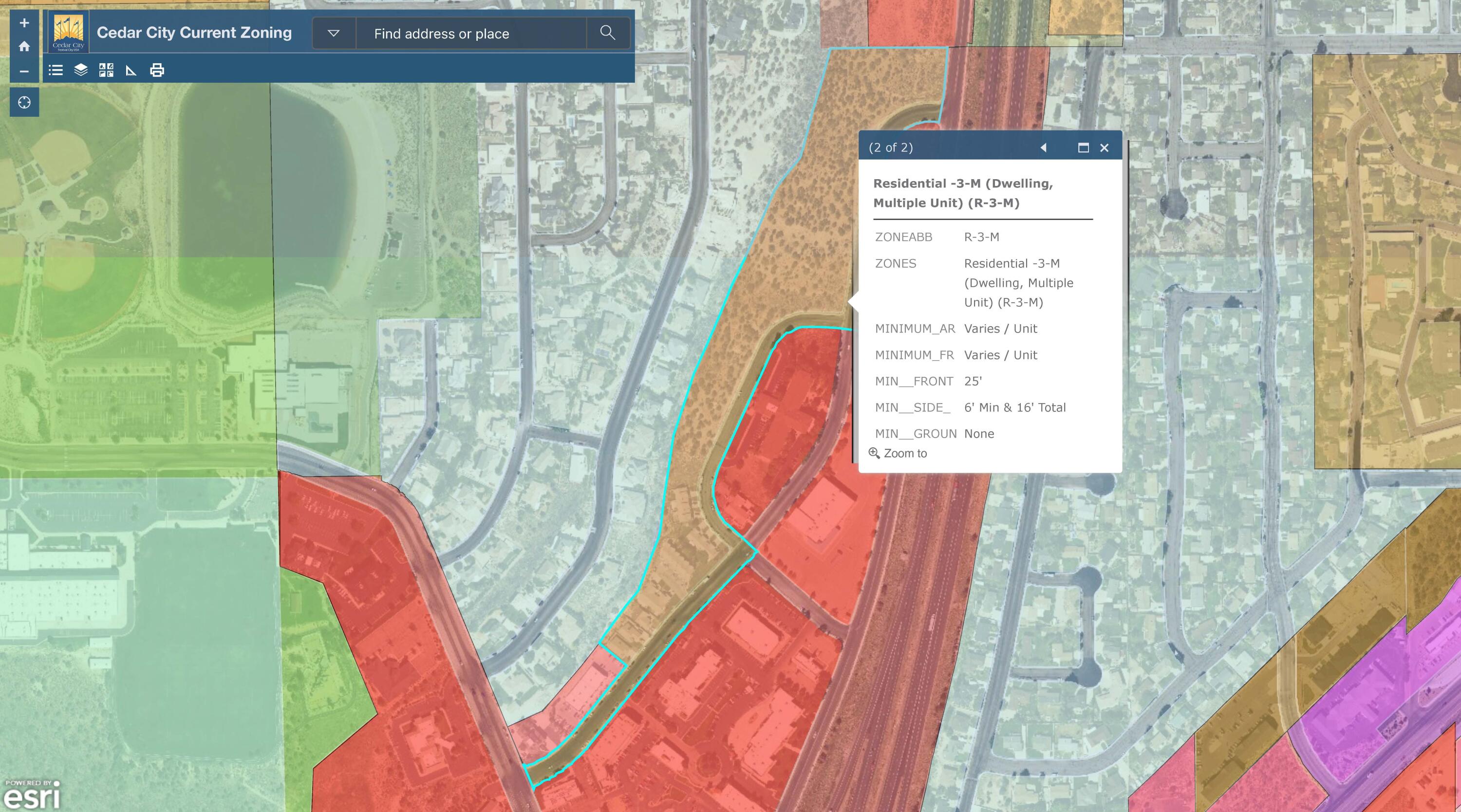The width and height of the screenshot is (1461, 812).
Task: Open the Legend list widget
Action: tap(56, 70)
